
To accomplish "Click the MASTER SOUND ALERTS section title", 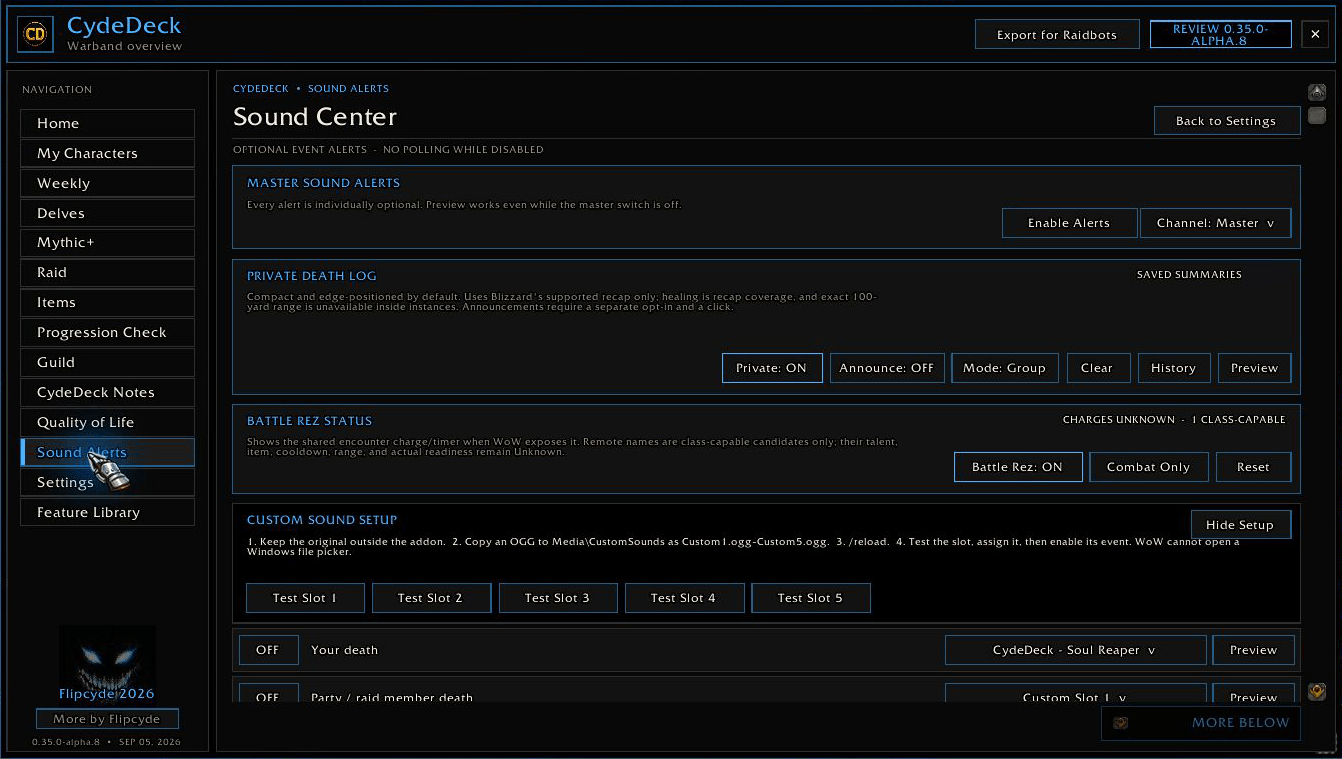I will point(323,184).
